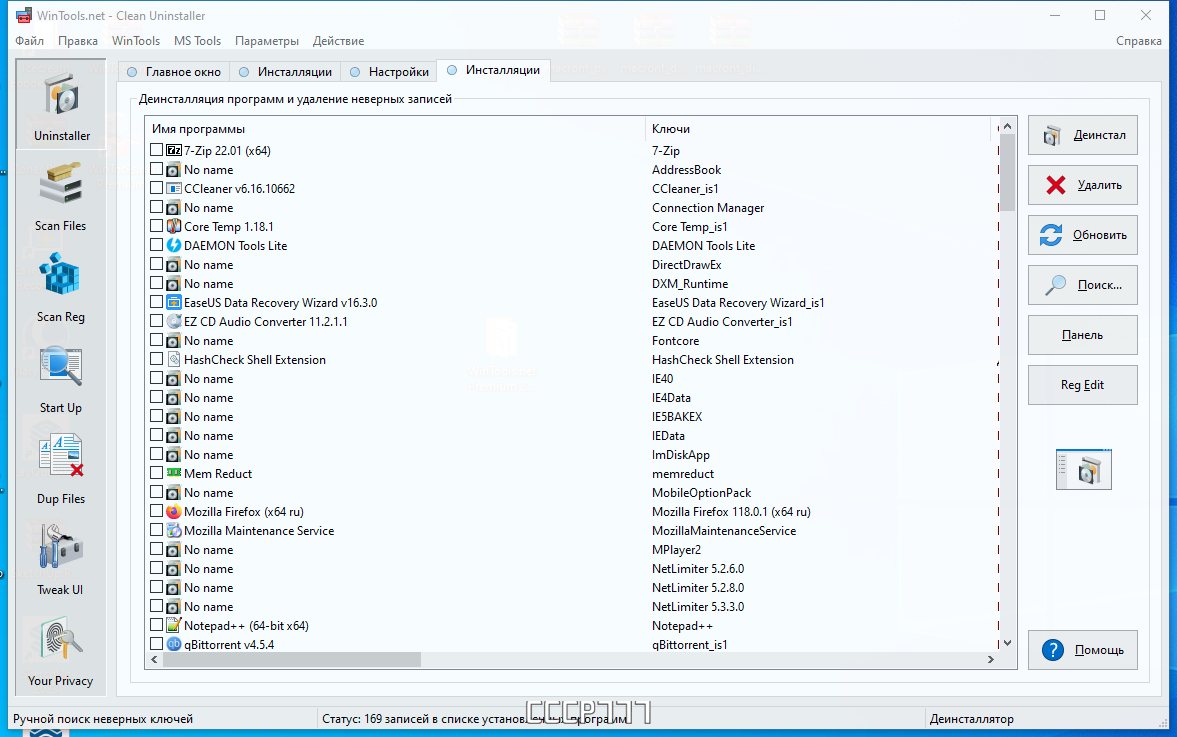
Task: Select the DirectDrawEx key entry
Action: (x=686, y=265)
